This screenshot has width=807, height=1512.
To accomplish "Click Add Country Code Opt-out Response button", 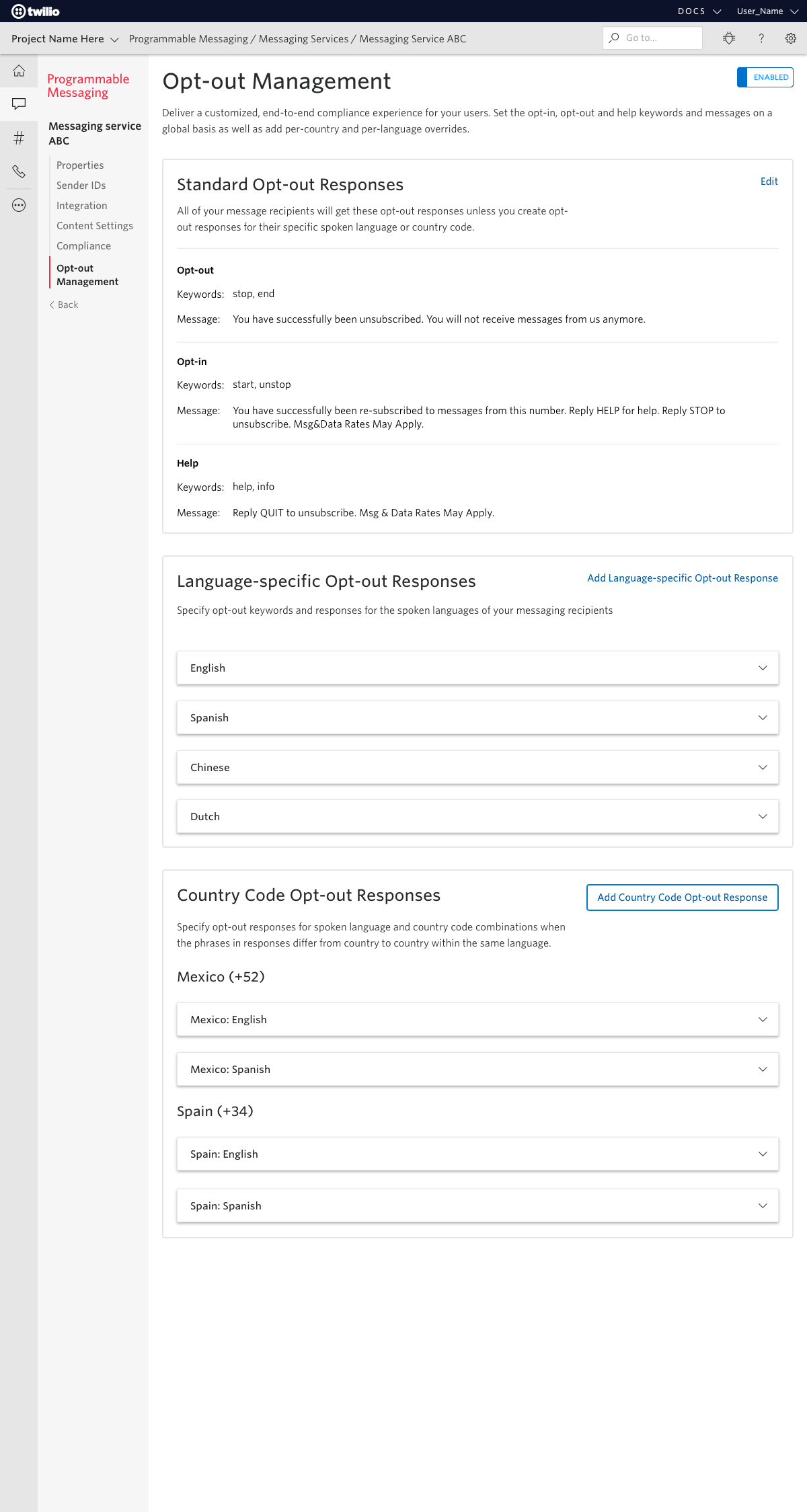I will tap(682, 898).
